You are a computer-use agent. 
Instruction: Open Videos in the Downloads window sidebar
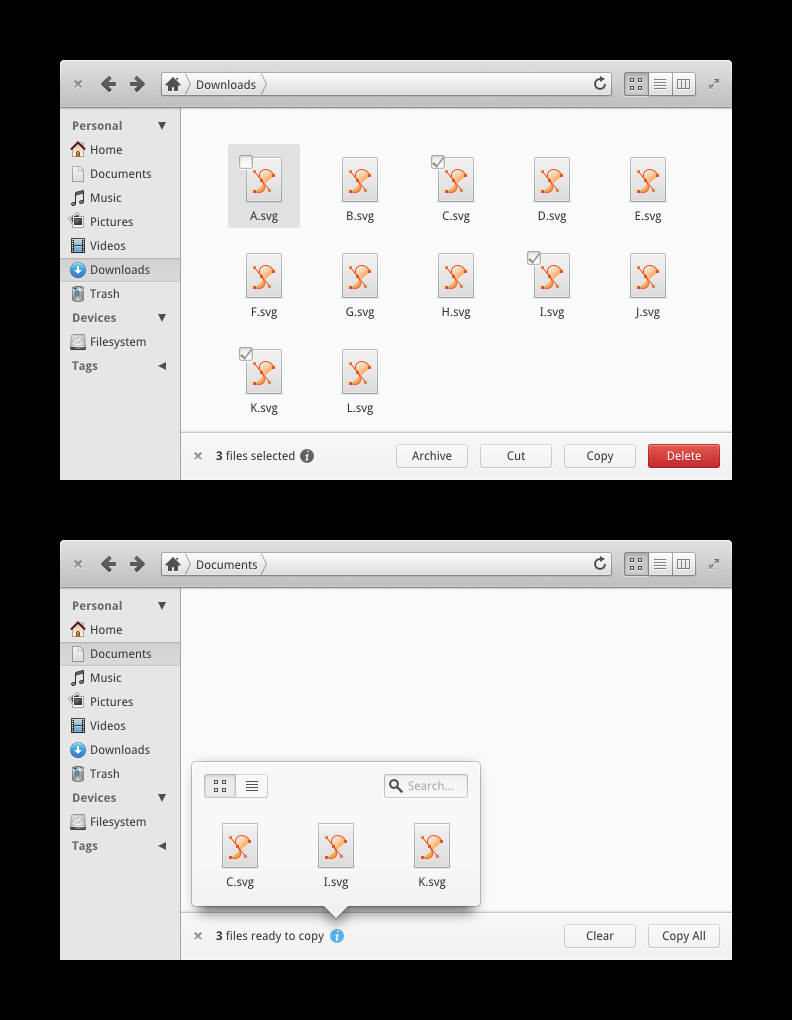(120, 246)
